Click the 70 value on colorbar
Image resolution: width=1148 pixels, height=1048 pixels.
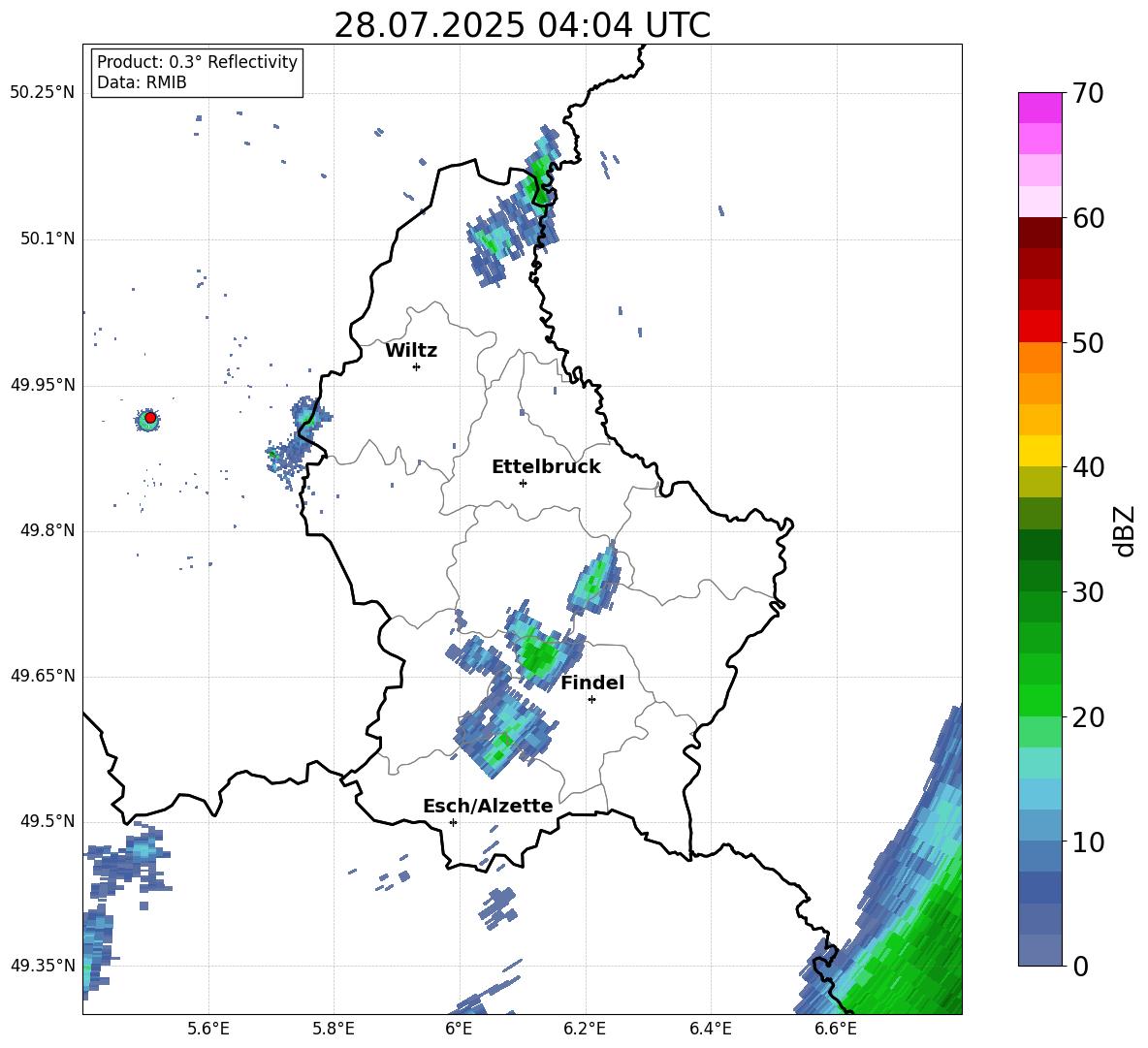tap(1088, 94)
